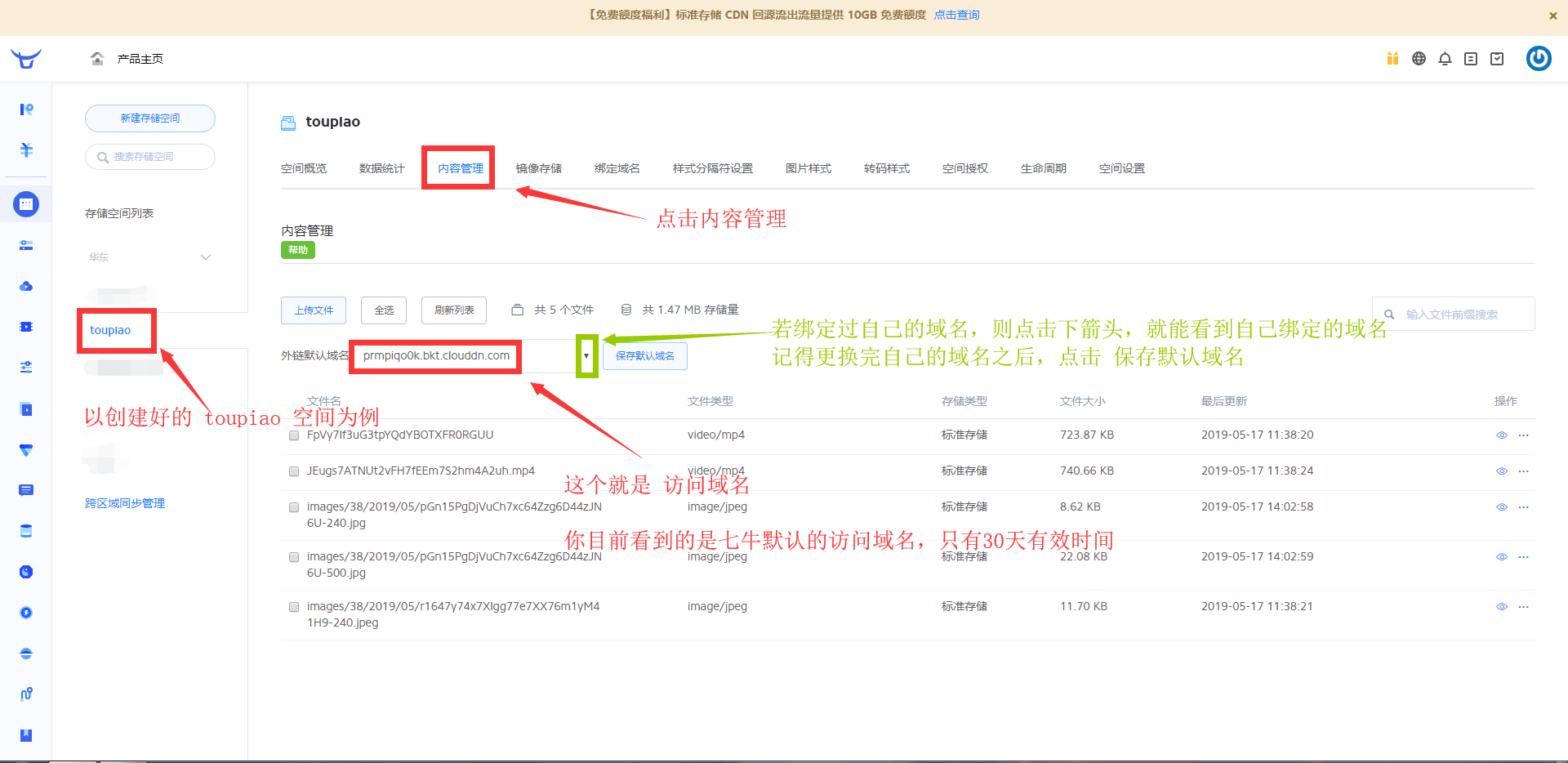Click eye icon for 1H9-240.jpeg row
This screenshot has height=763, width=1568.
[x=1501, y=607]
